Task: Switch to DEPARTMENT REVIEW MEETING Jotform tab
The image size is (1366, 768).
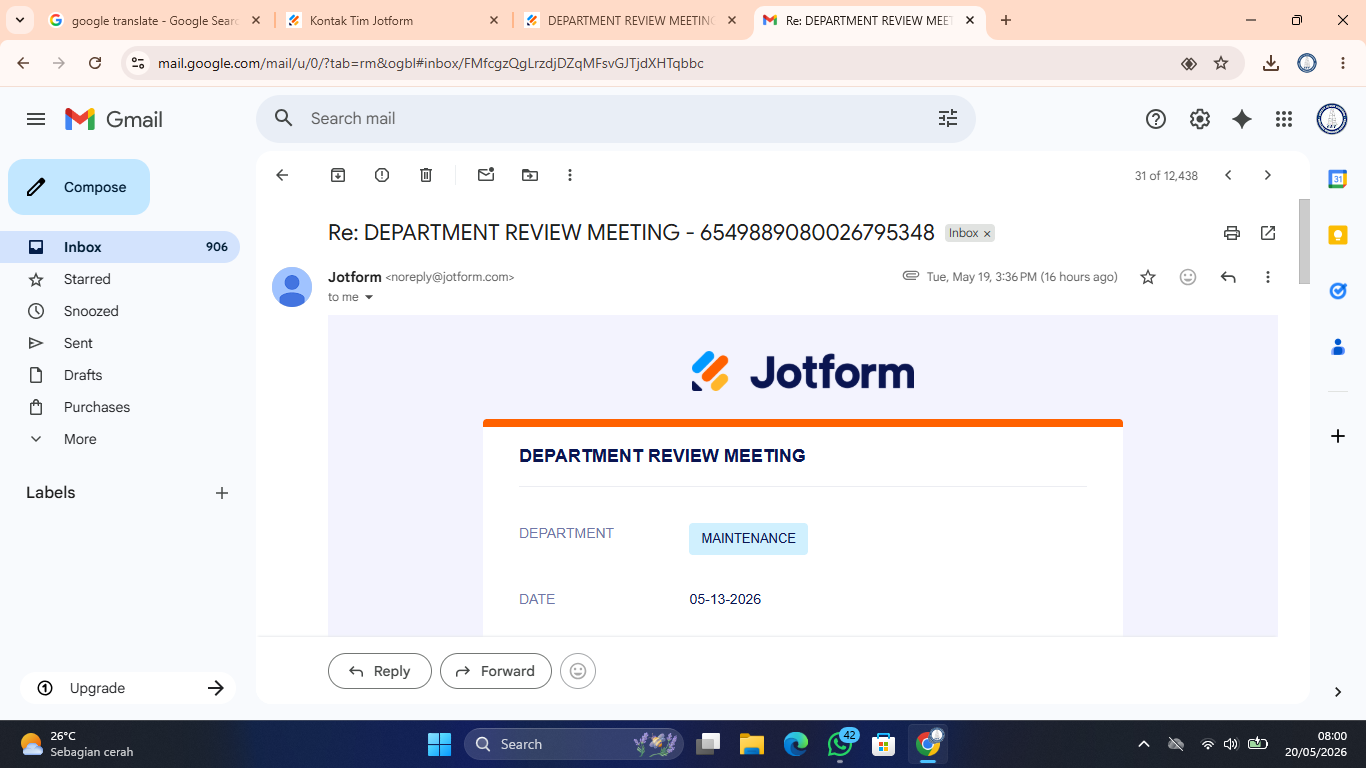Action: 630,20
